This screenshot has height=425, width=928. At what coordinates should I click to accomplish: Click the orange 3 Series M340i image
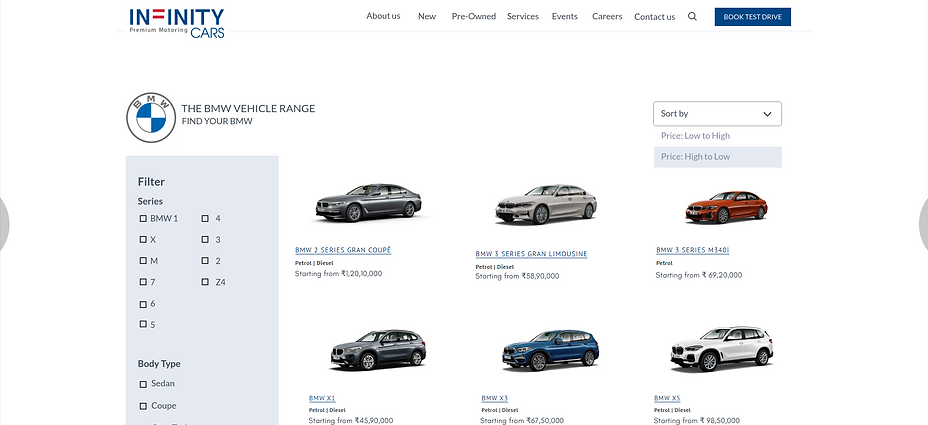tap(726, 207)
